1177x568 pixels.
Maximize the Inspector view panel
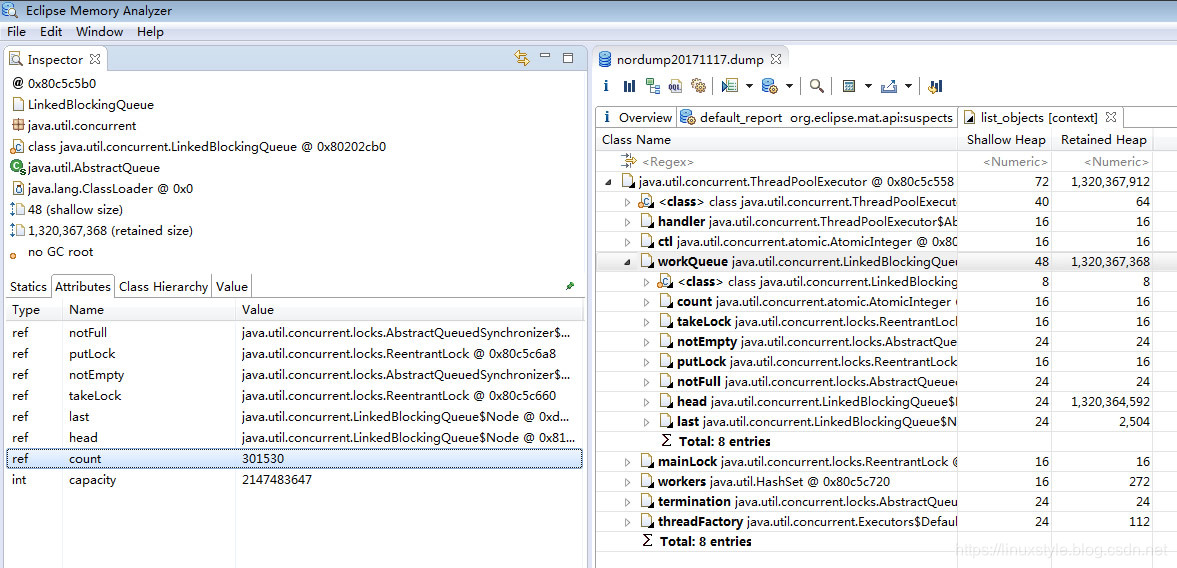tap(568, 58)
